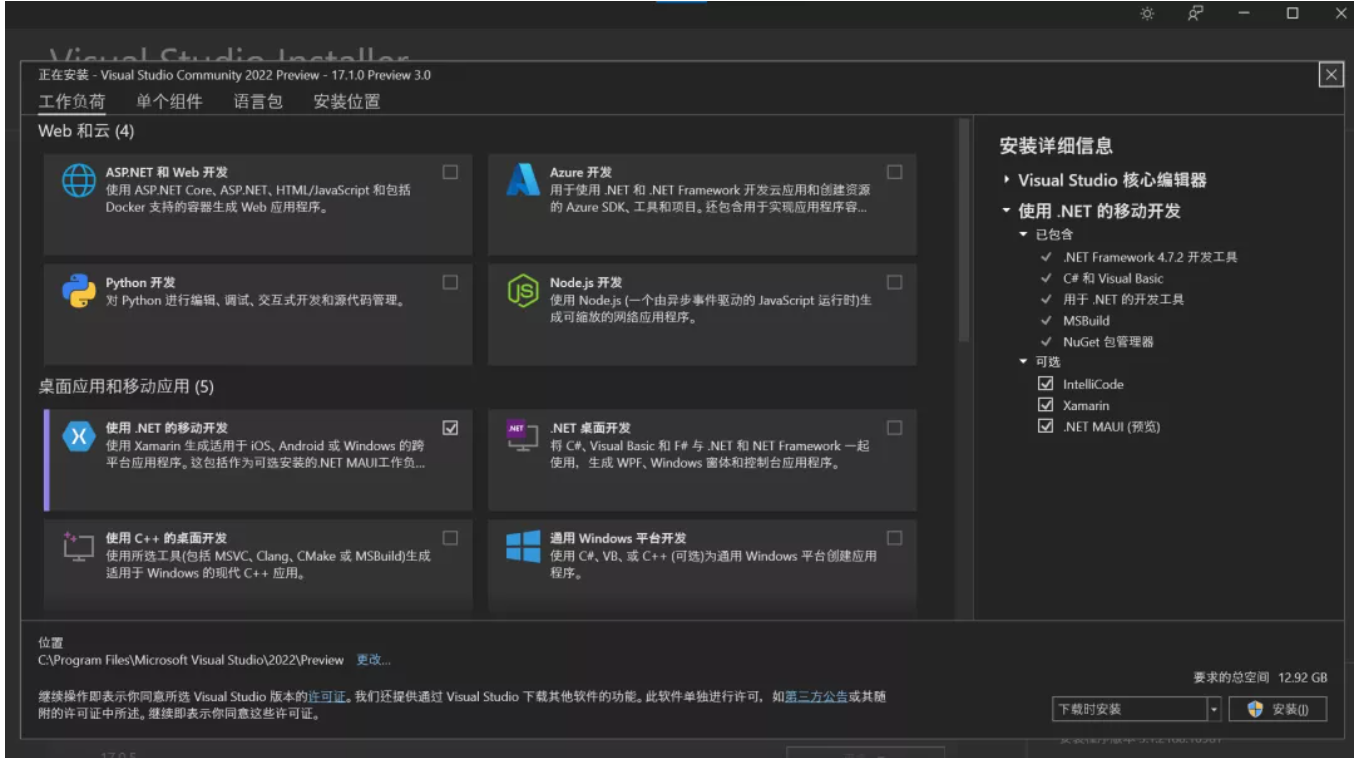Click the workload list vertical scrollbar

(x=964, y=230)
